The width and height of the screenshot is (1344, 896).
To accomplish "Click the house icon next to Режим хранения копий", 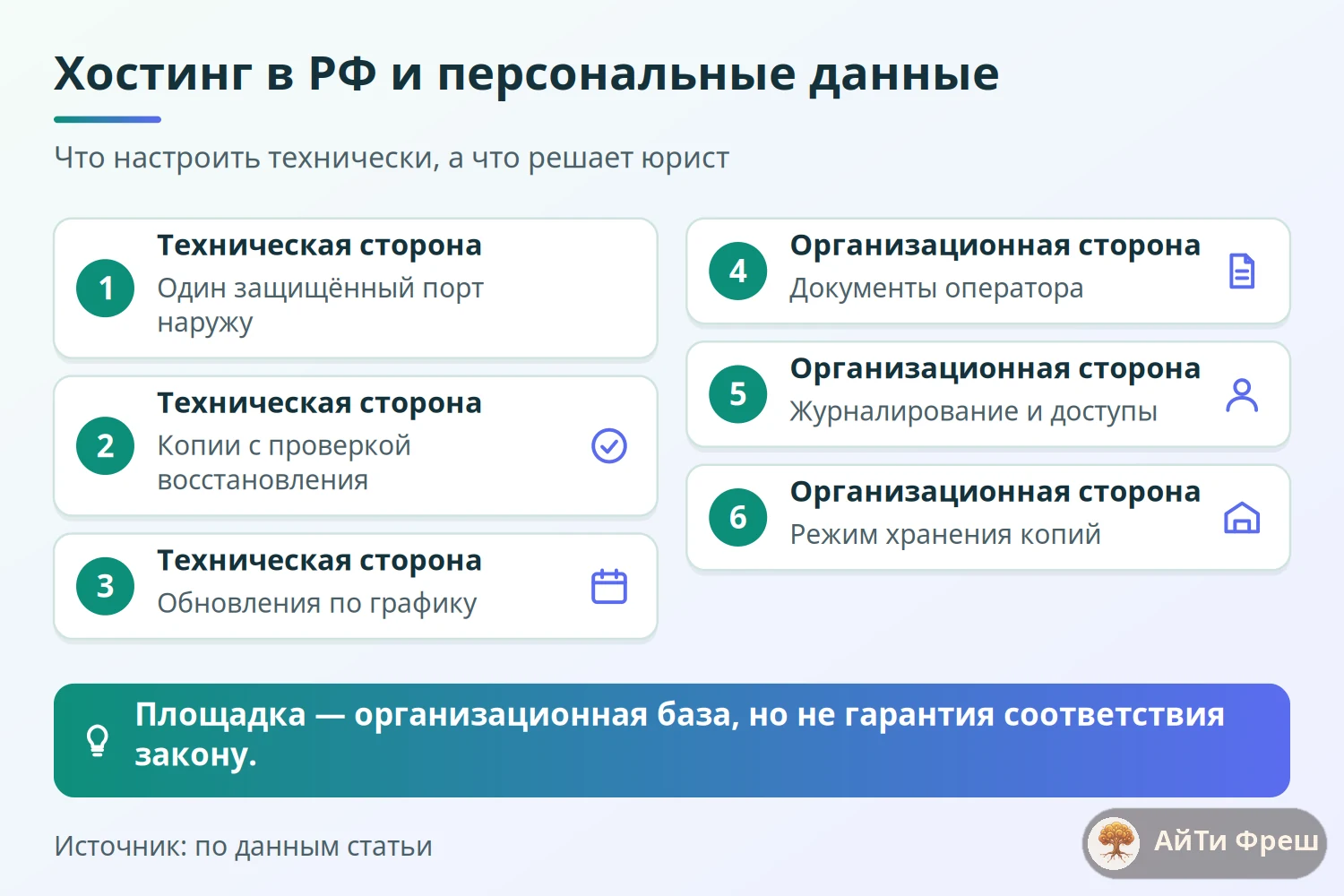I will (x=1242, y=517).
